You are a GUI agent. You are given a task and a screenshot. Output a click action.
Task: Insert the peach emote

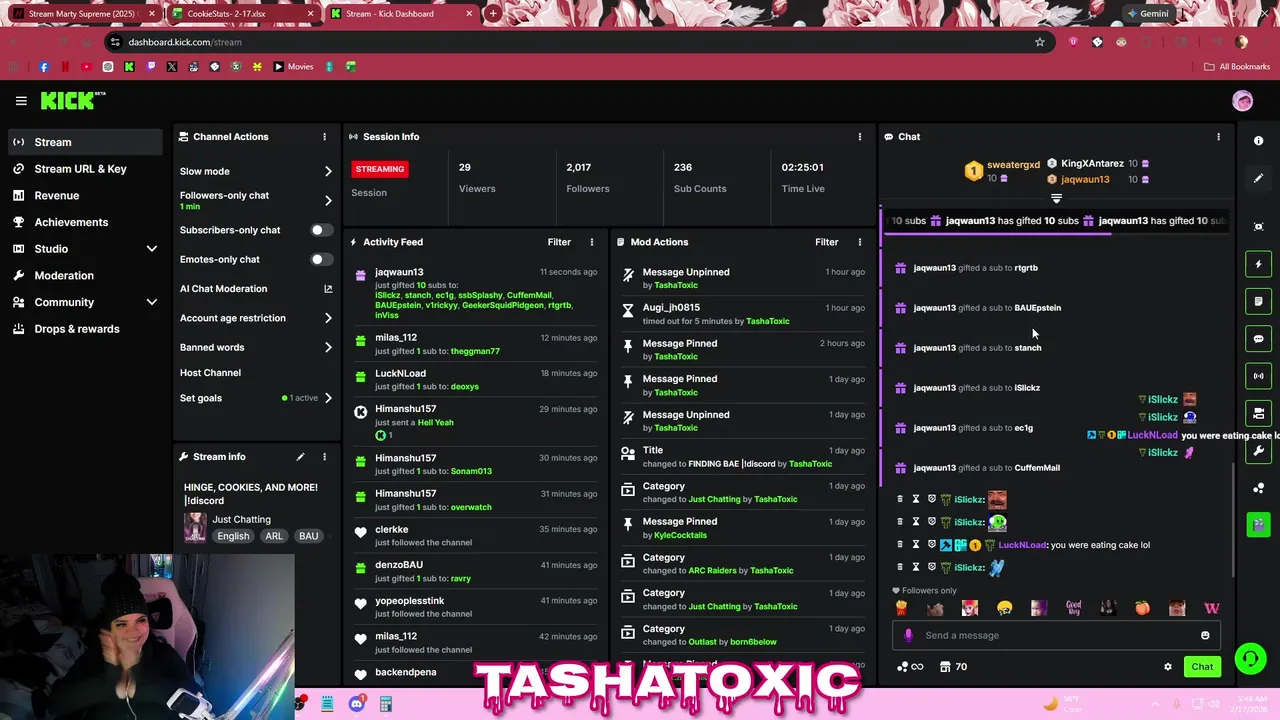(x=1142, y=608)
